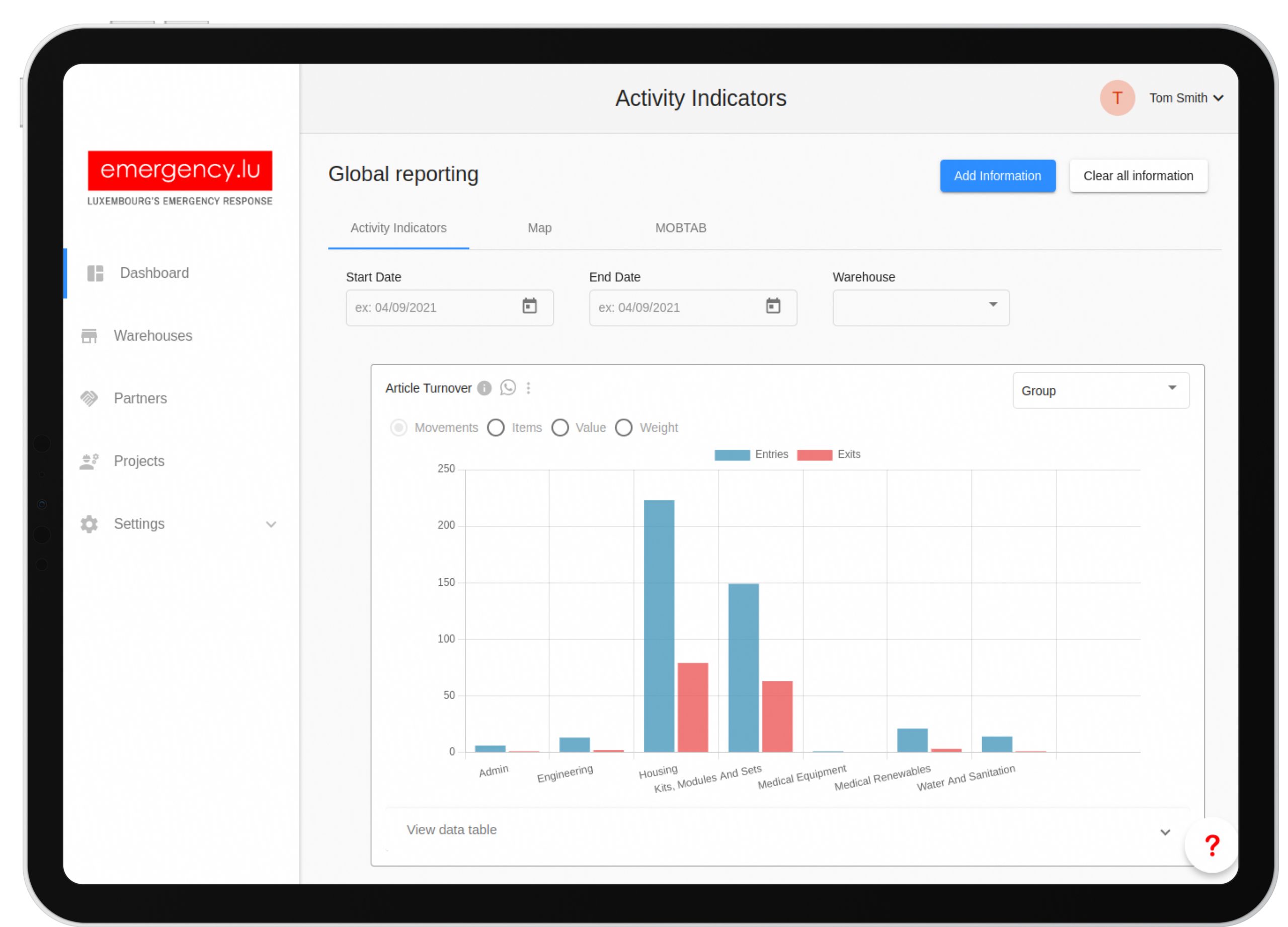This screenshot has height=927, width=1288.
Task: Switch to the MOBTAB tab
Action: click(x=680, y=228)
